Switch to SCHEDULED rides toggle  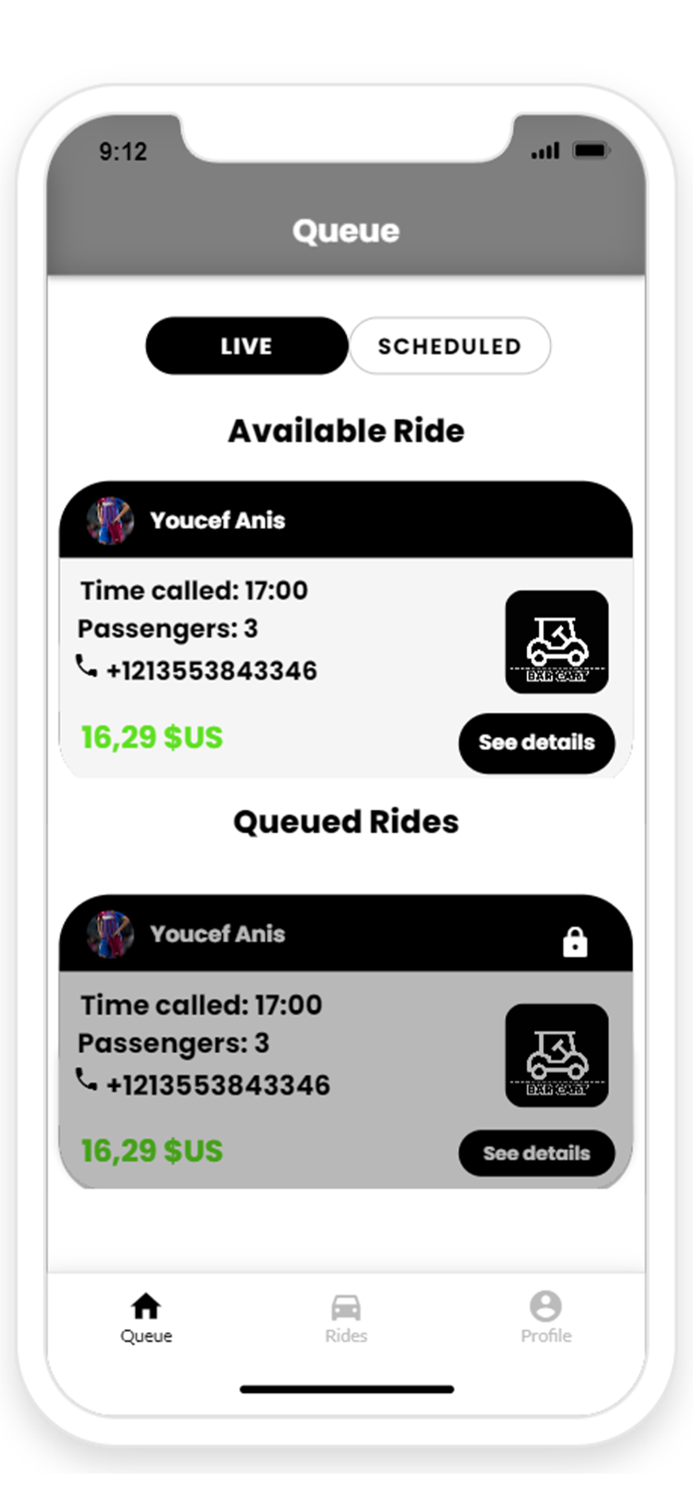450,346
